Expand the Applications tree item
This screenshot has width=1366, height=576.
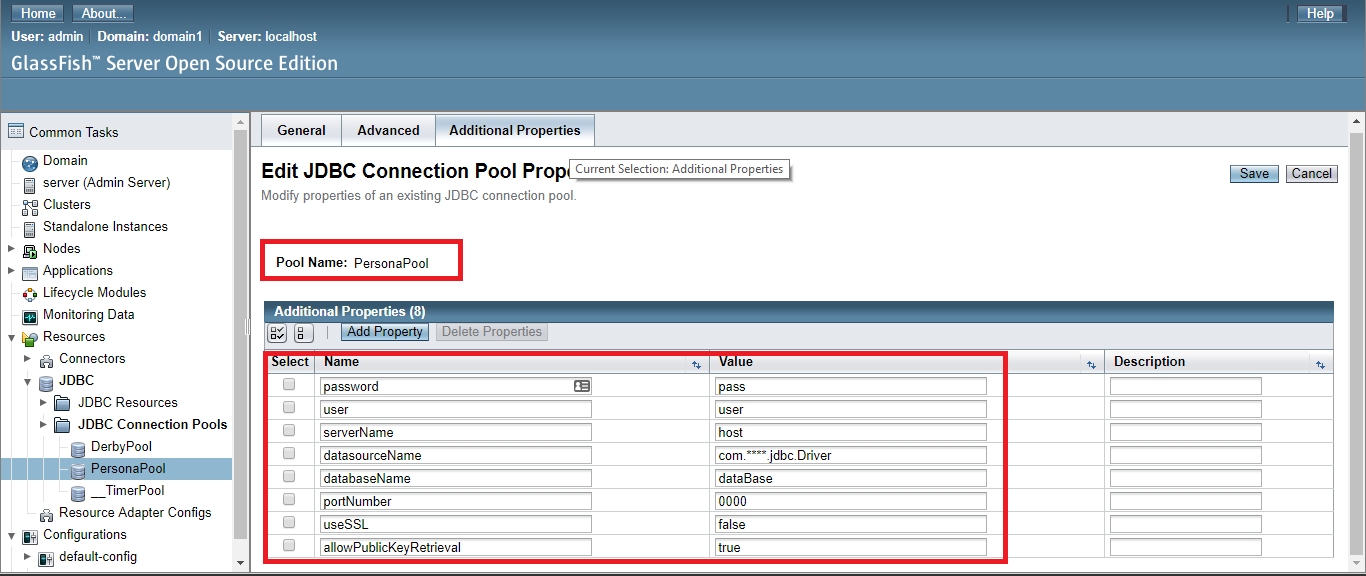11,270
